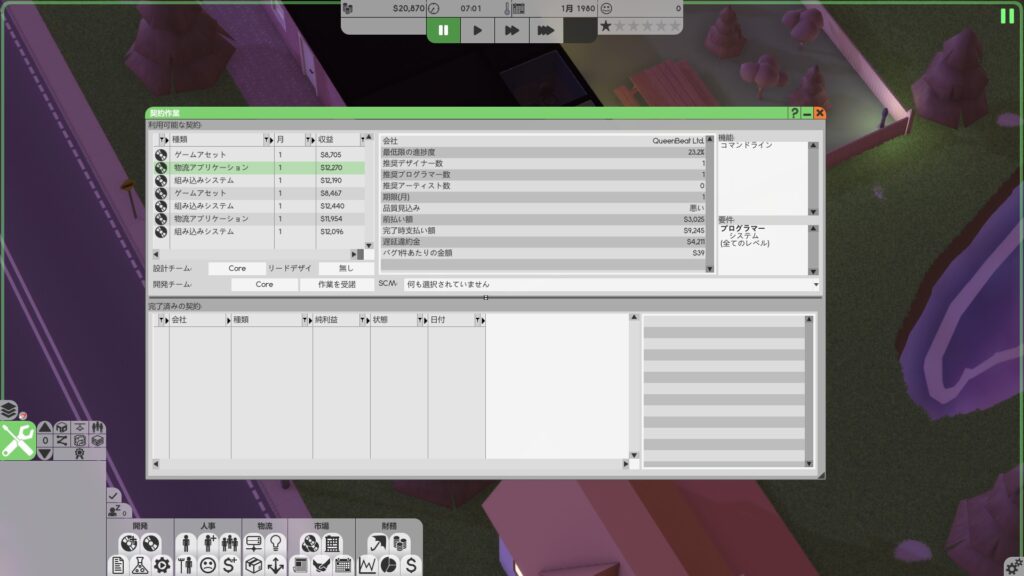This screenshot has width=1024, height=576.
Task: Open the dollar sign finance icon
Action: tap(411, 565)
